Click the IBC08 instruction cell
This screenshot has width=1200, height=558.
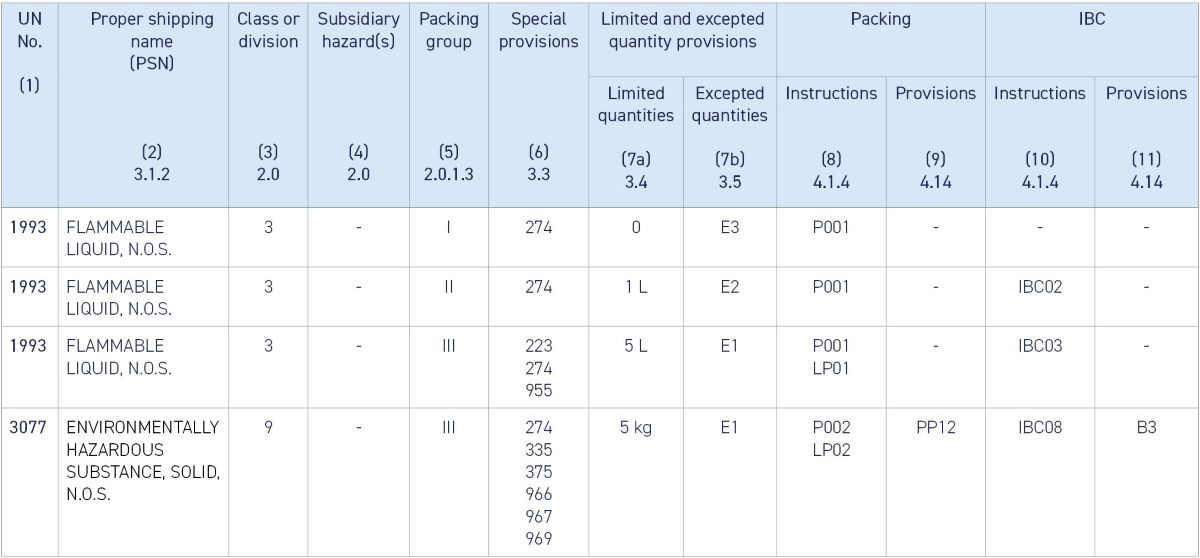point(1039,427)
